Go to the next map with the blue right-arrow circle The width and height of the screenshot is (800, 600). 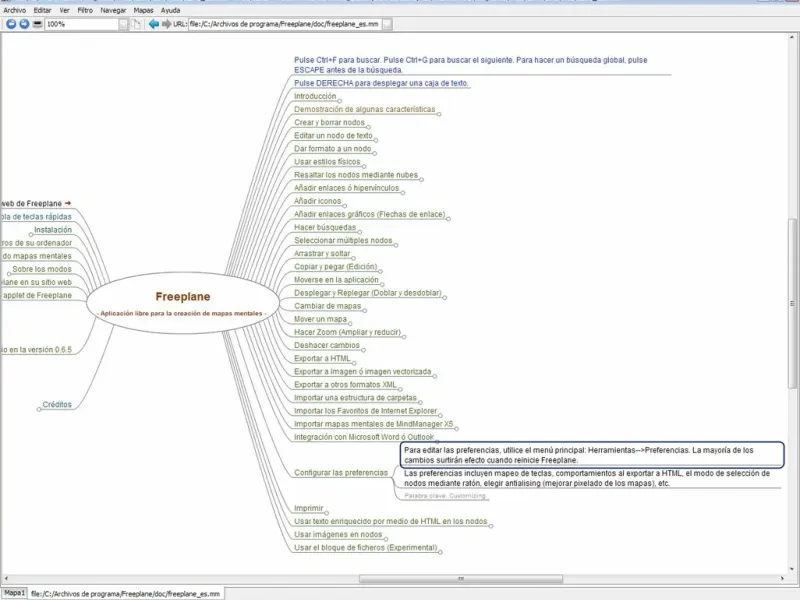24,24
